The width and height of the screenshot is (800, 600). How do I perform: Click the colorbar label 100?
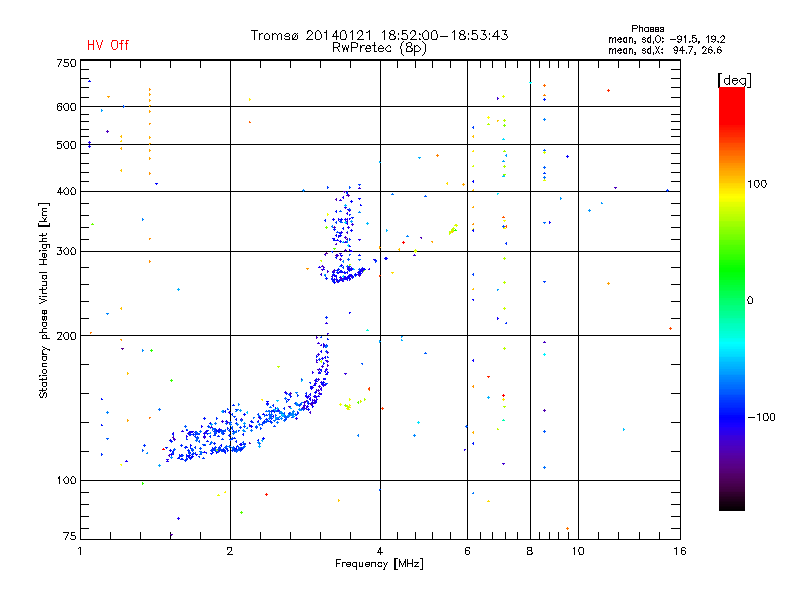757,184
